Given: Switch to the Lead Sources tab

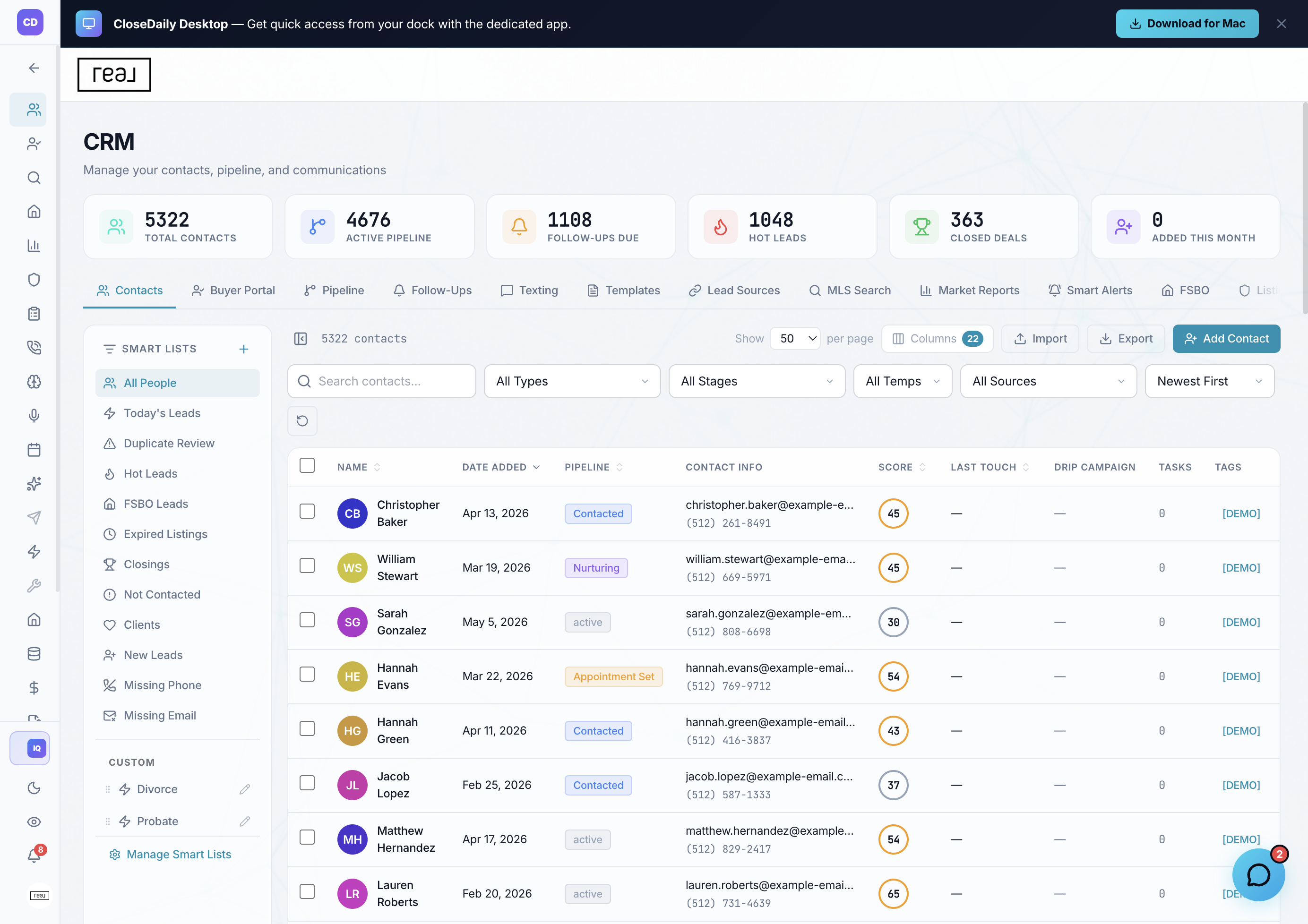Looking at the screenshot, I should (x=734, y=291).
